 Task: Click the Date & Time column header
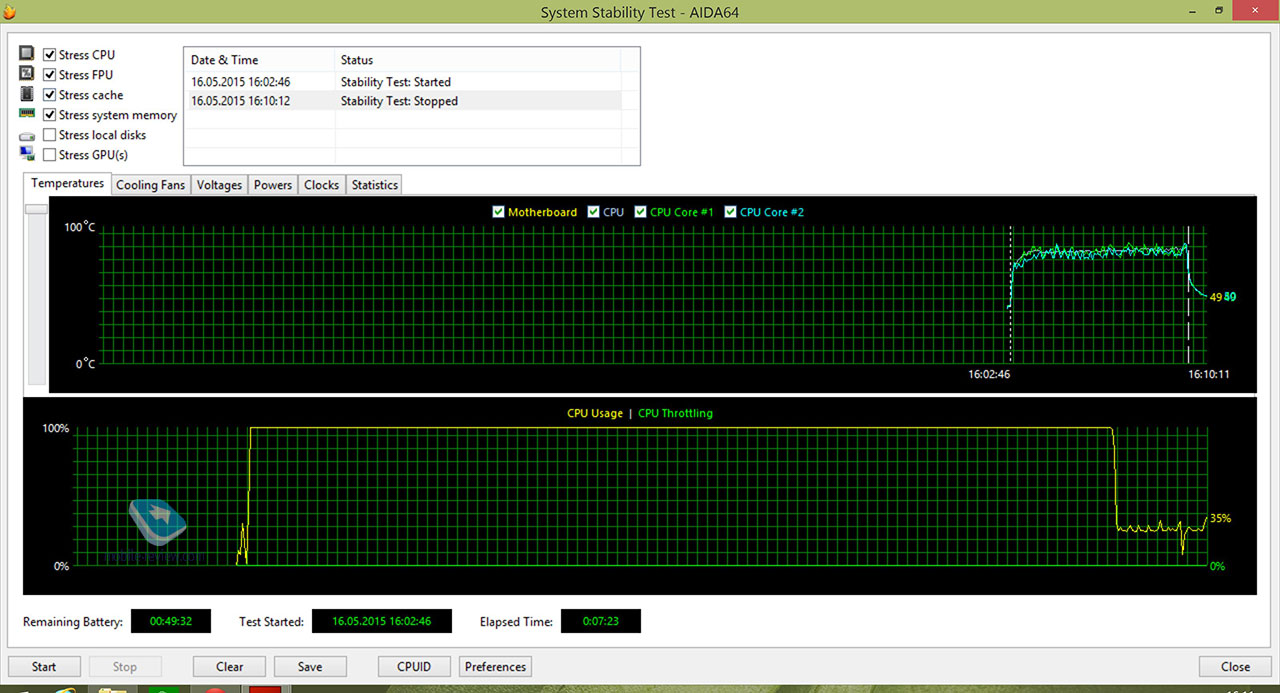(x=259, y=60)
